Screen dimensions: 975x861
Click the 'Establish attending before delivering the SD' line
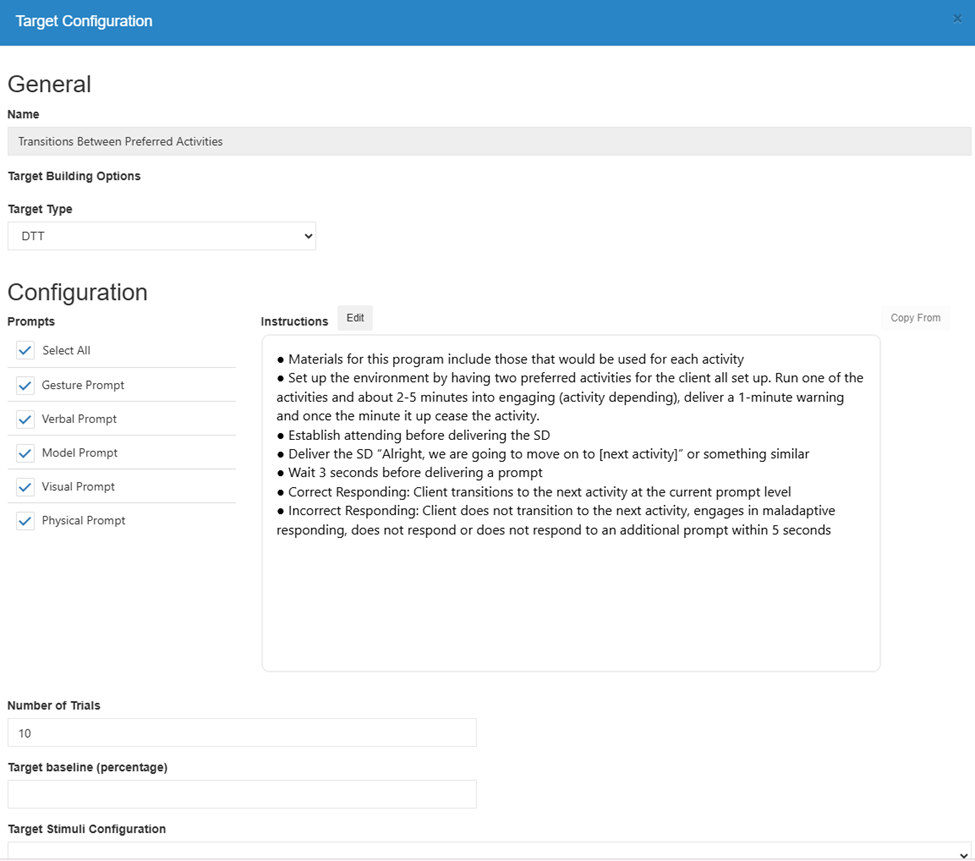click(414, 435)
